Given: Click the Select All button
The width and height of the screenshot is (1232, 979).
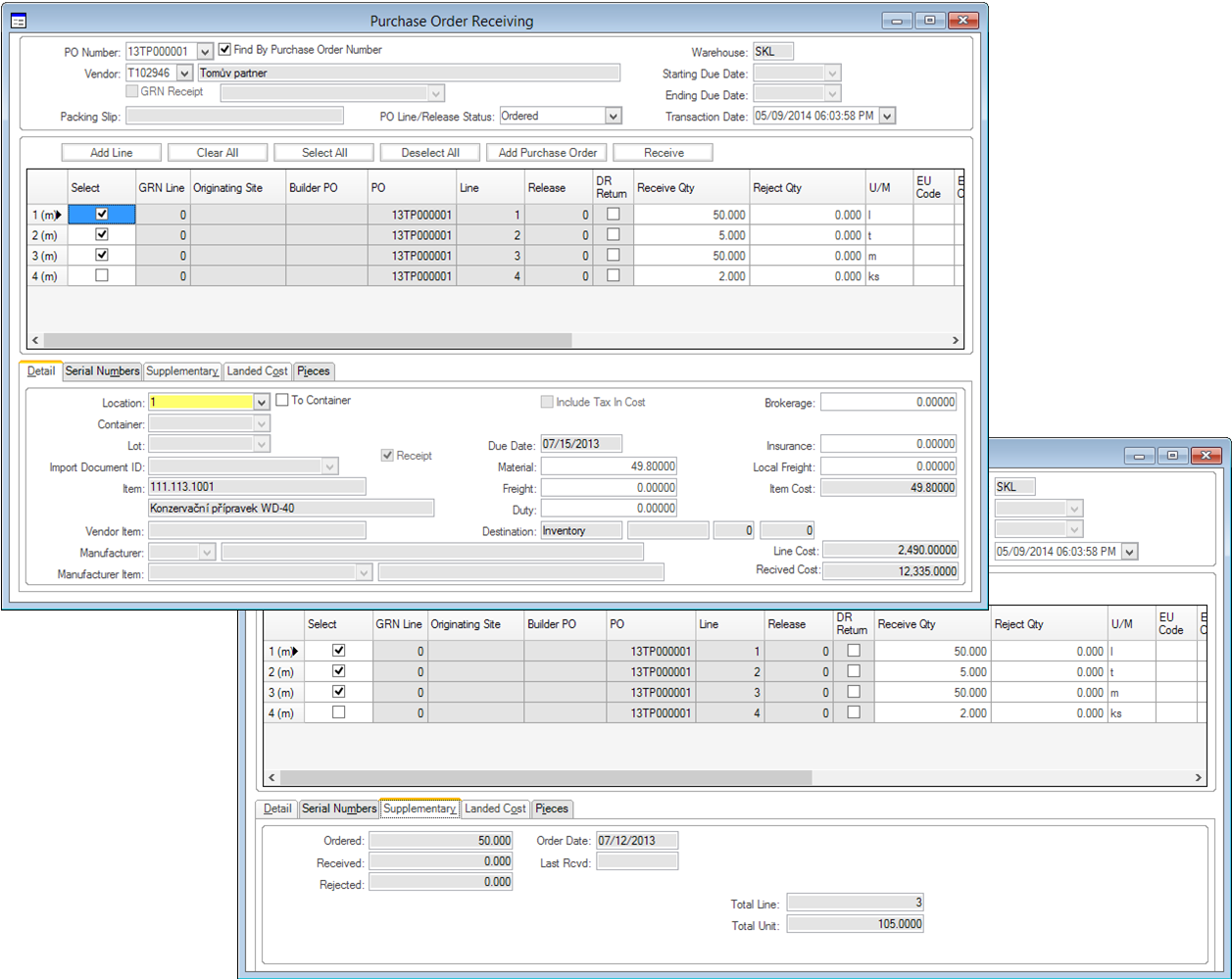Looking at the screenshot, I should coord(324,153).
